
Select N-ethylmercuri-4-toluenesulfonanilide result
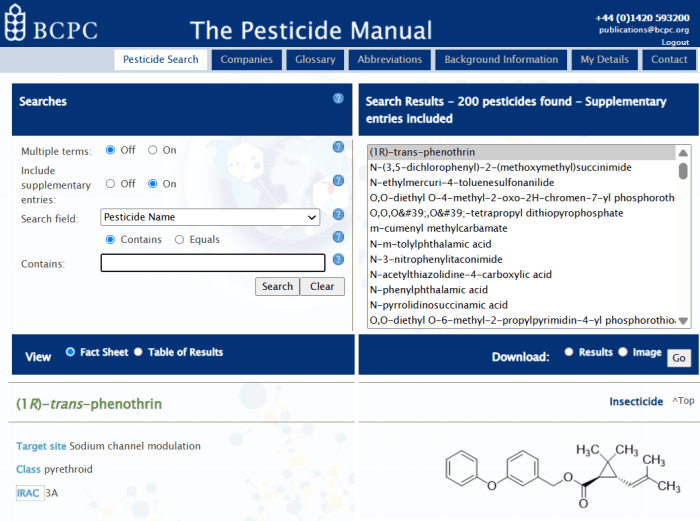[x=522, y=183]
